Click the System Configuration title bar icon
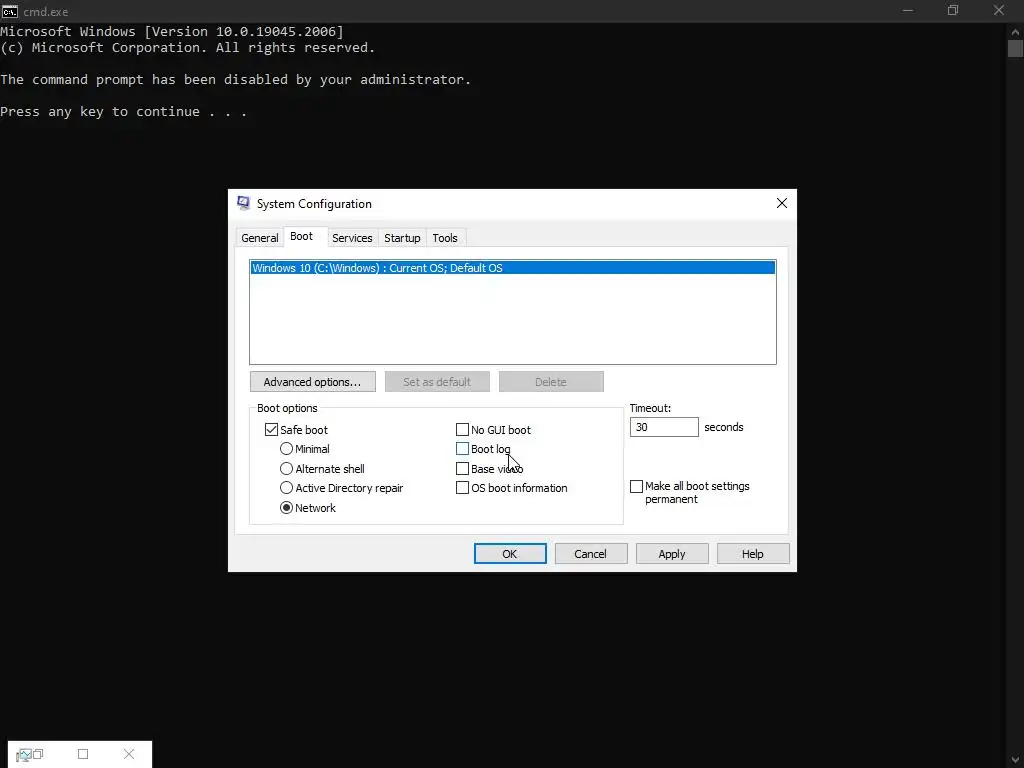Screen dimensions: 1024x768 click(244, 203)
